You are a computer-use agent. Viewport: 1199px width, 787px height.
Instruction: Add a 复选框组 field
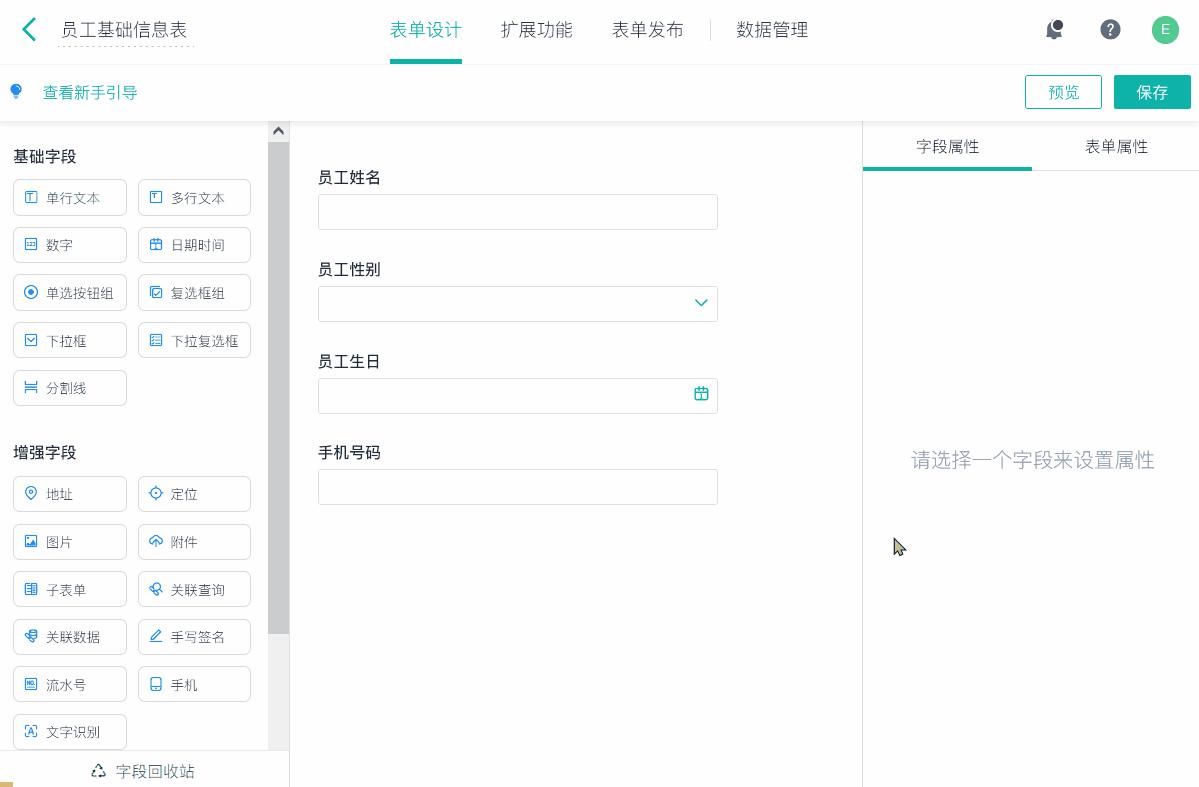pos(194,293)
